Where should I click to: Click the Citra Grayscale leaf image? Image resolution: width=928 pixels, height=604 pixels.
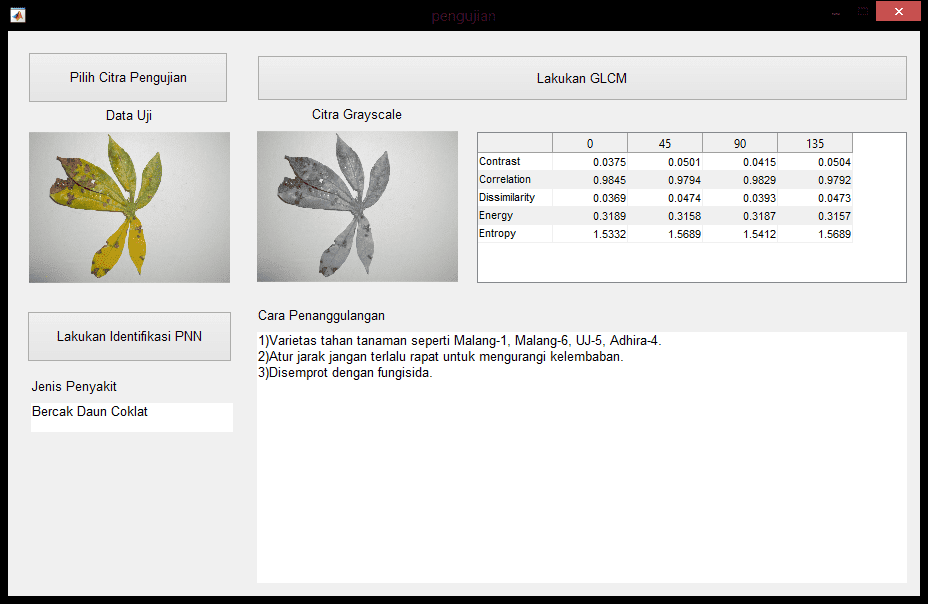click(357, 207)
